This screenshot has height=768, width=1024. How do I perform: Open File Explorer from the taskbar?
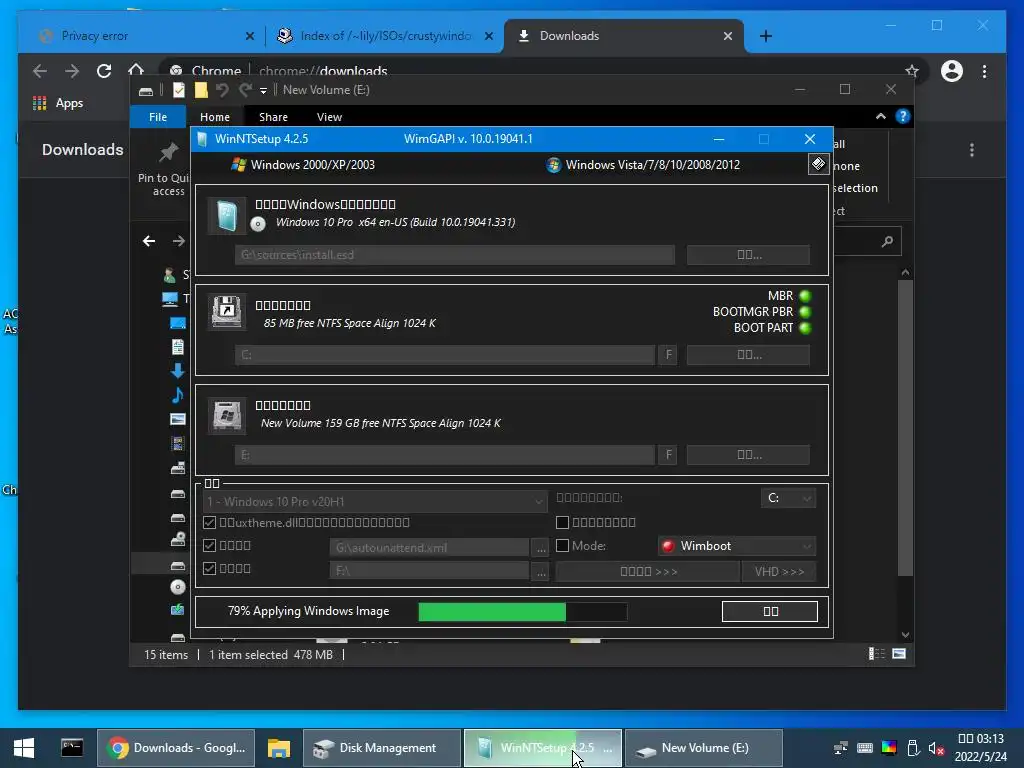point(279,748)
